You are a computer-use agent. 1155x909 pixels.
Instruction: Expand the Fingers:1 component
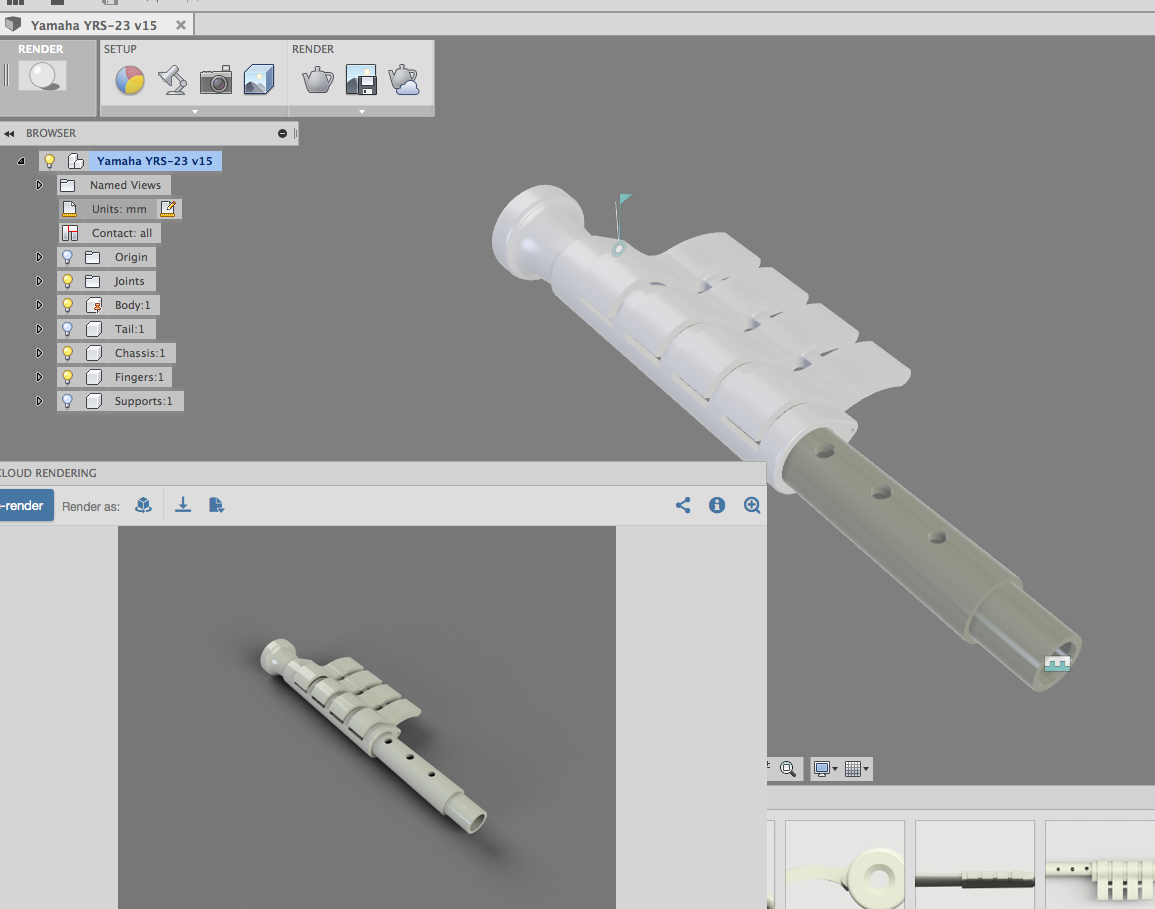[x=39, y=376]
